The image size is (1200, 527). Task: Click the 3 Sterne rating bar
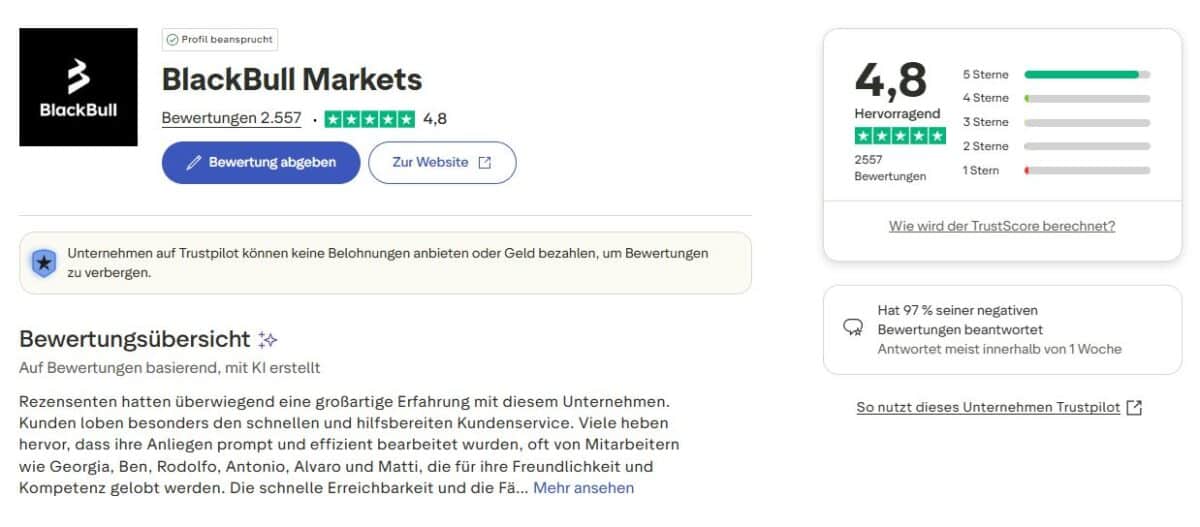[1087, 122]
